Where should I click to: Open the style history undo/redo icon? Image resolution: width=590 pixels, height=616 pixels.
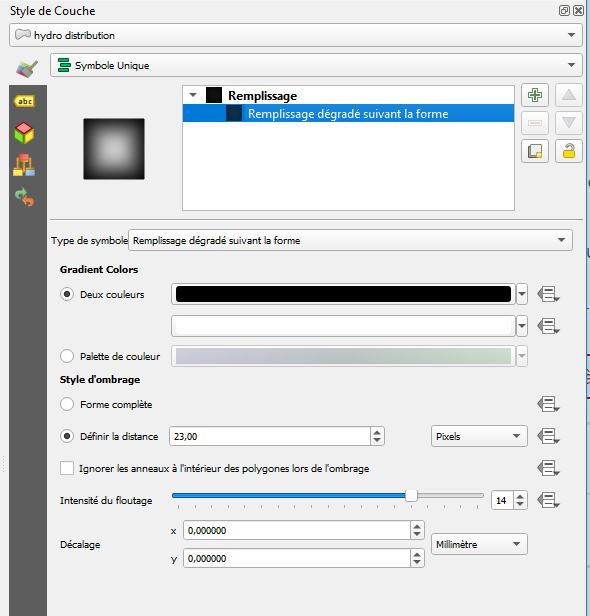pos(24,196)
